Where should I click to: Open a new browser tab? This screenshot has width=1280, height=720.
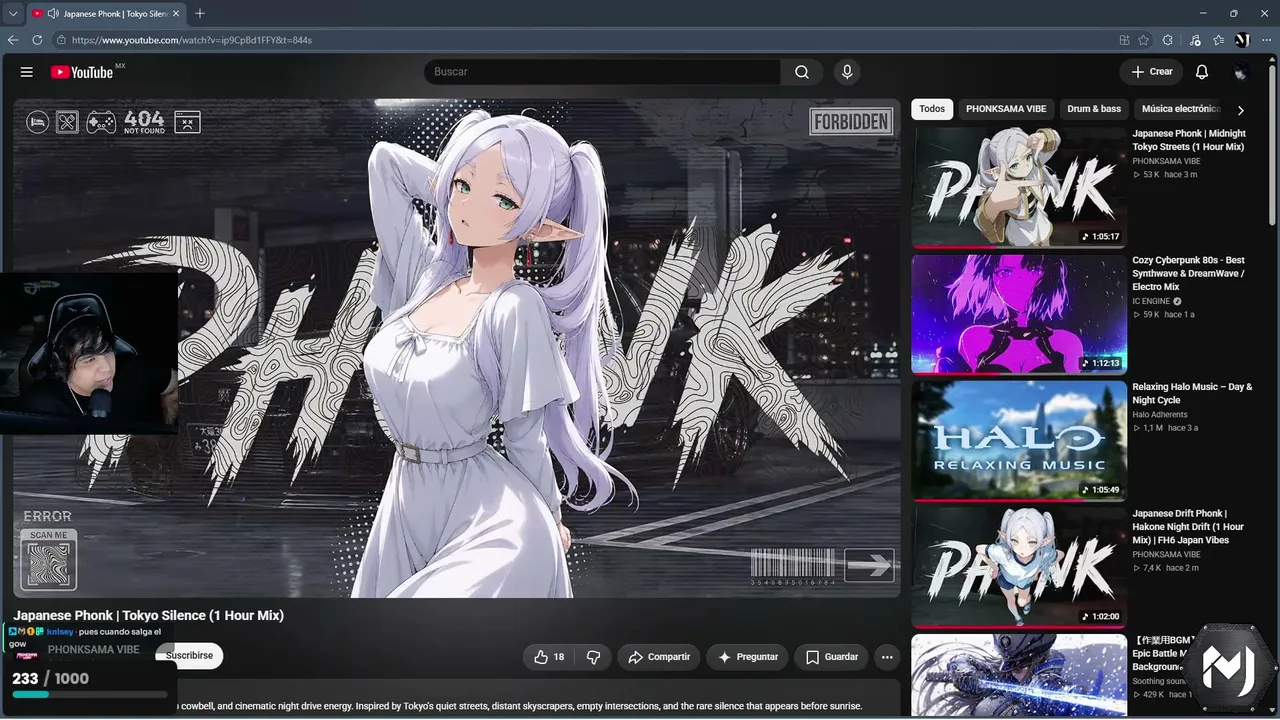(200, 13)
